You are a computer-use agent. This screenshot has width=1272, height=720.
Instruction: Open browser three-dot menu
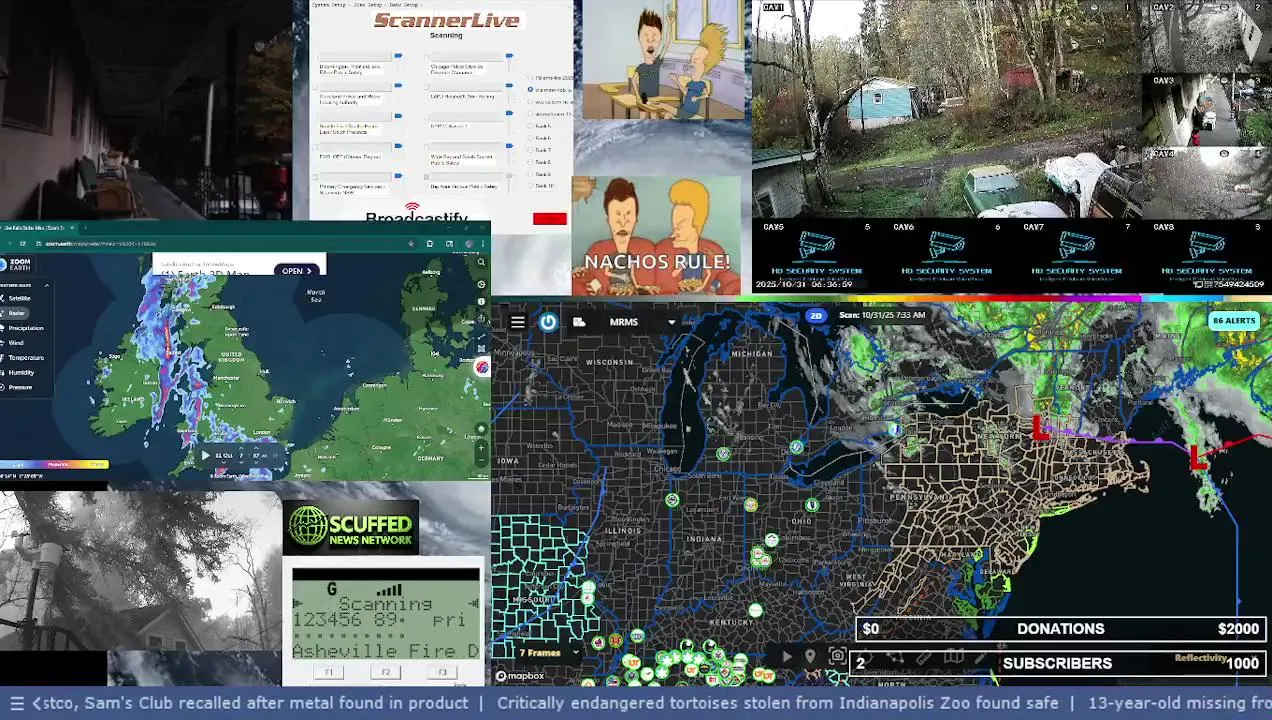coord(483,244)
